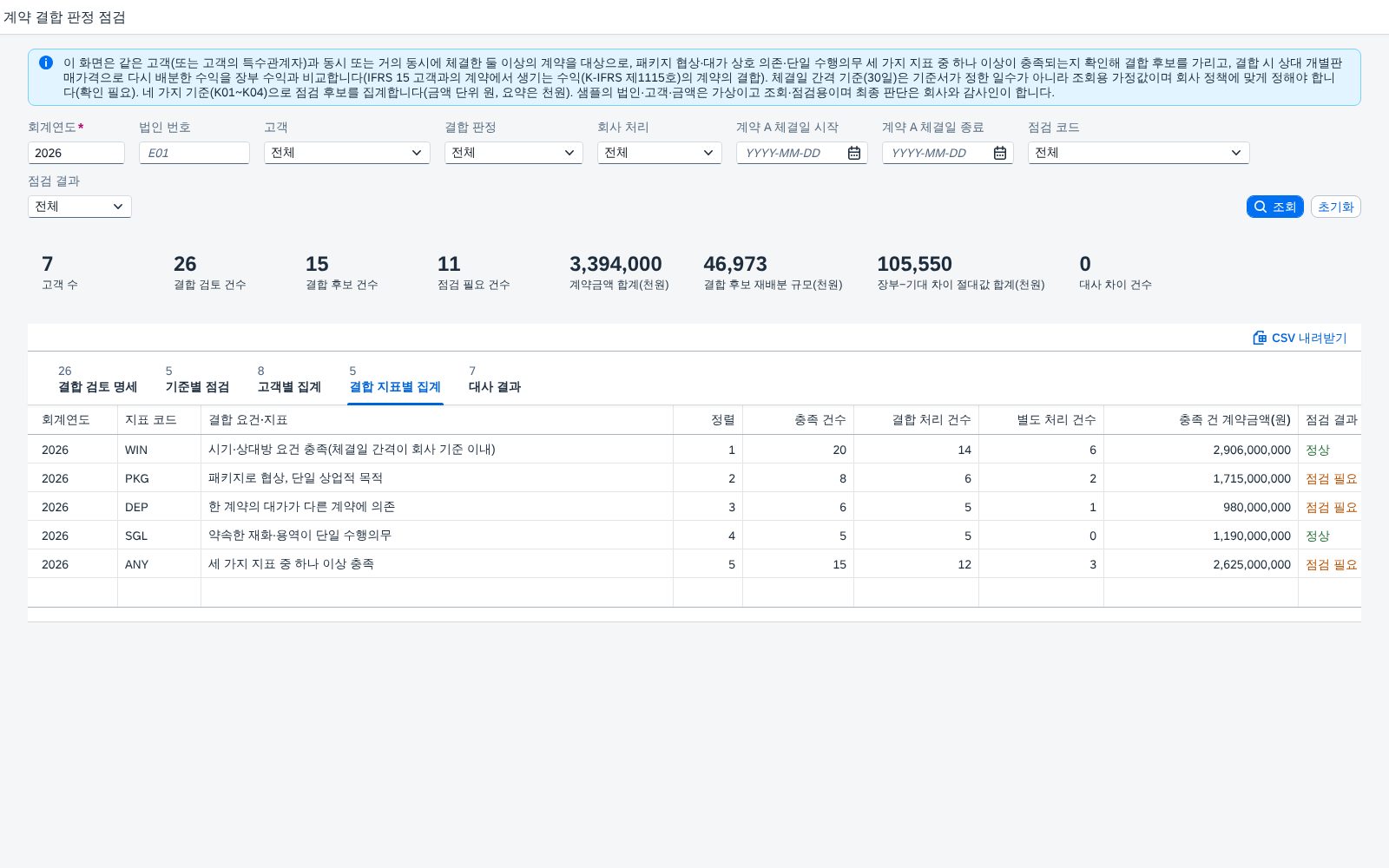1389x868 pixels.
Task: Click the 105,550 장부-기대 차이 KPI
Action: click(960, 273)
